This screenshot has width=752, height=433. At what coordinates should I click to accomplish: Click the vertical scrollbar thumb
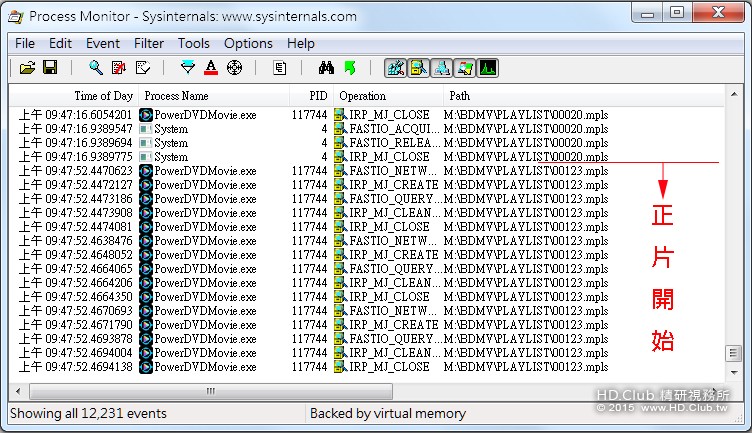click(734, 353)
